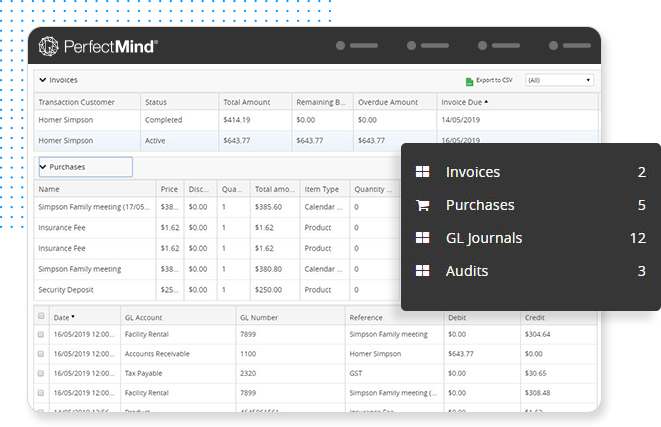Image resolution: width=661 pixels, height=427 pixels.
Task: Click the Audits grid icon in popup
Action: coord(422,271)
